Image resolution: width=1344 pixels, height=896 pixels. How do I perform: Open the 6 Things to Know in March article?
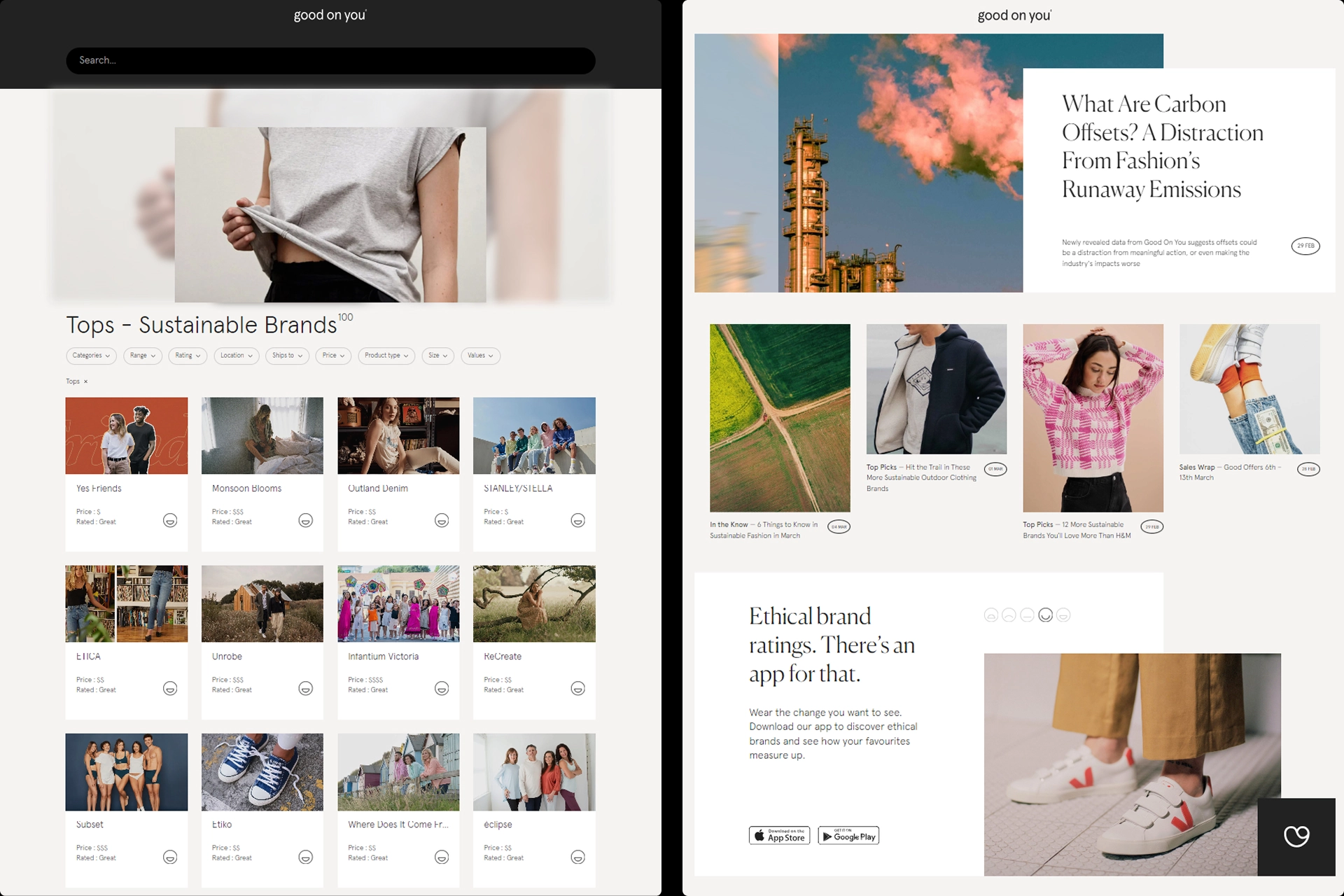coord(764,530)
